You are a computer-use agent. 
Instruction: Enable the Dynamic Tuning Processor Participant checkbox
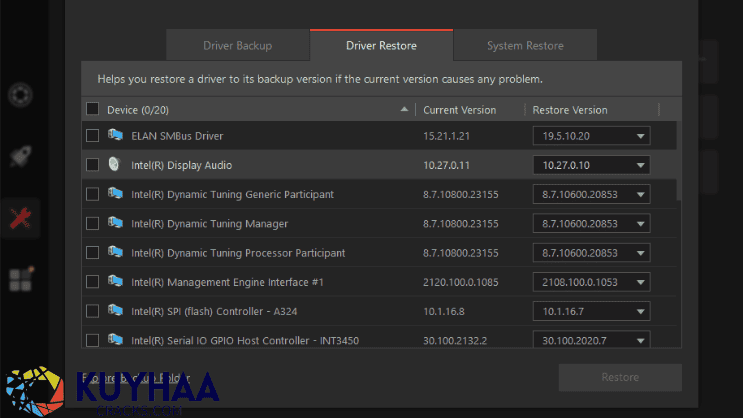tap(92, 253)
